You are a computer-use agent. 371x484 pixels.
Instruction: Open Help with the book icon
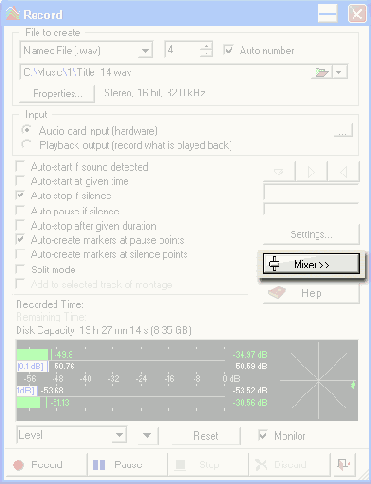(311, 293)
